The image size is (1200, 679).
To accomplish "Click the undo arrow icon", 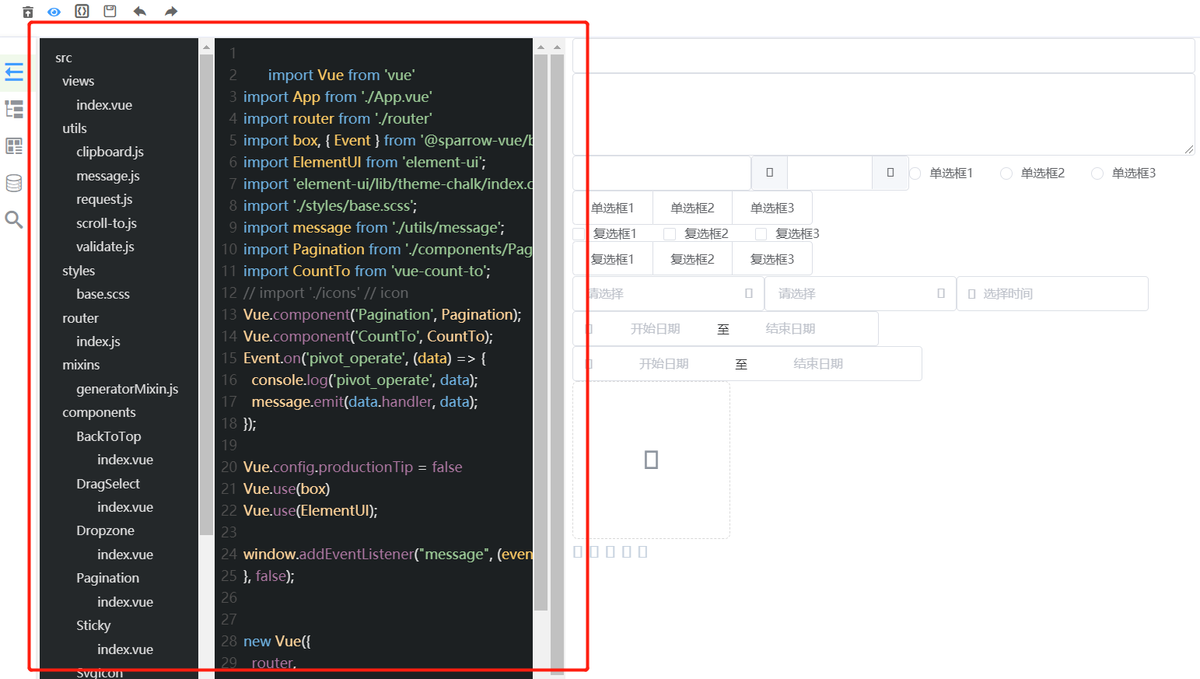I will tap(140, 12).
